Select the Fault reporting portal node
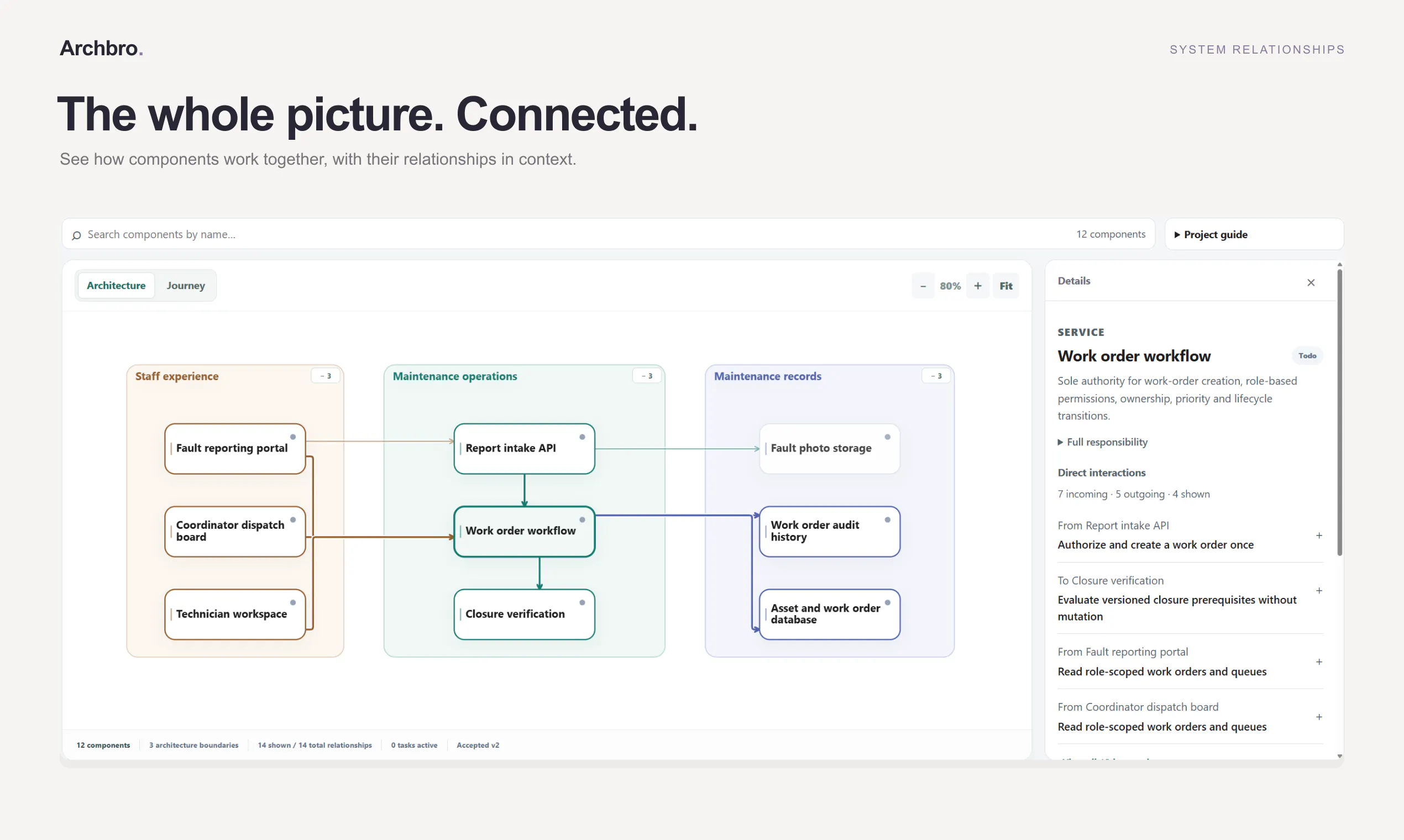Screen dimensions: 1404x840 [x=235, y=448]
